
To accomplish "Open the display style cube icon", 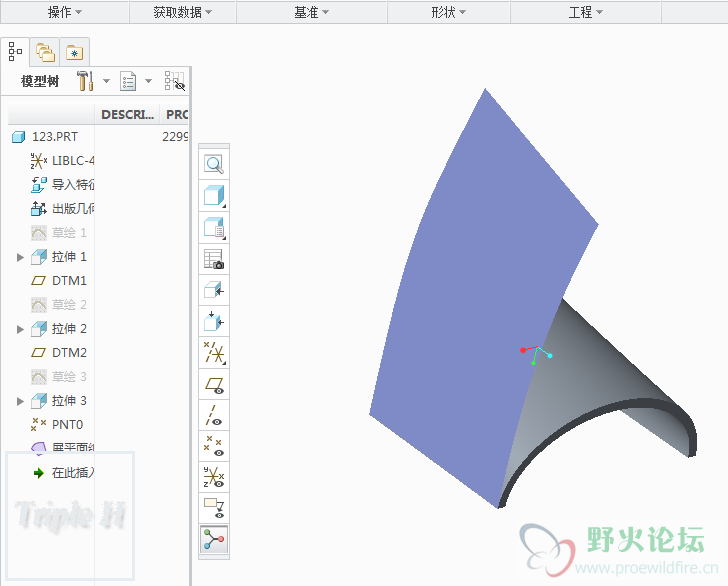I will tap(214, 195).
